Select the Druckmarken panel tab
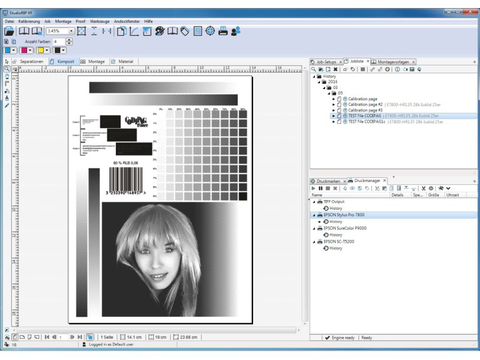Image resolution: width=480 pixels, height=360 pixels. [x=328, y=181]
